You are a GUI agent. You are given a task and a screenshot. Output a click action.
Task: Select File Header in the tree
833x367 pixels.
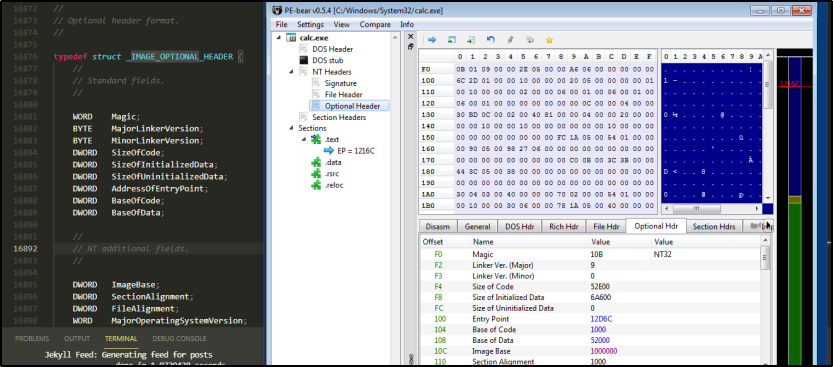(343, 95)
